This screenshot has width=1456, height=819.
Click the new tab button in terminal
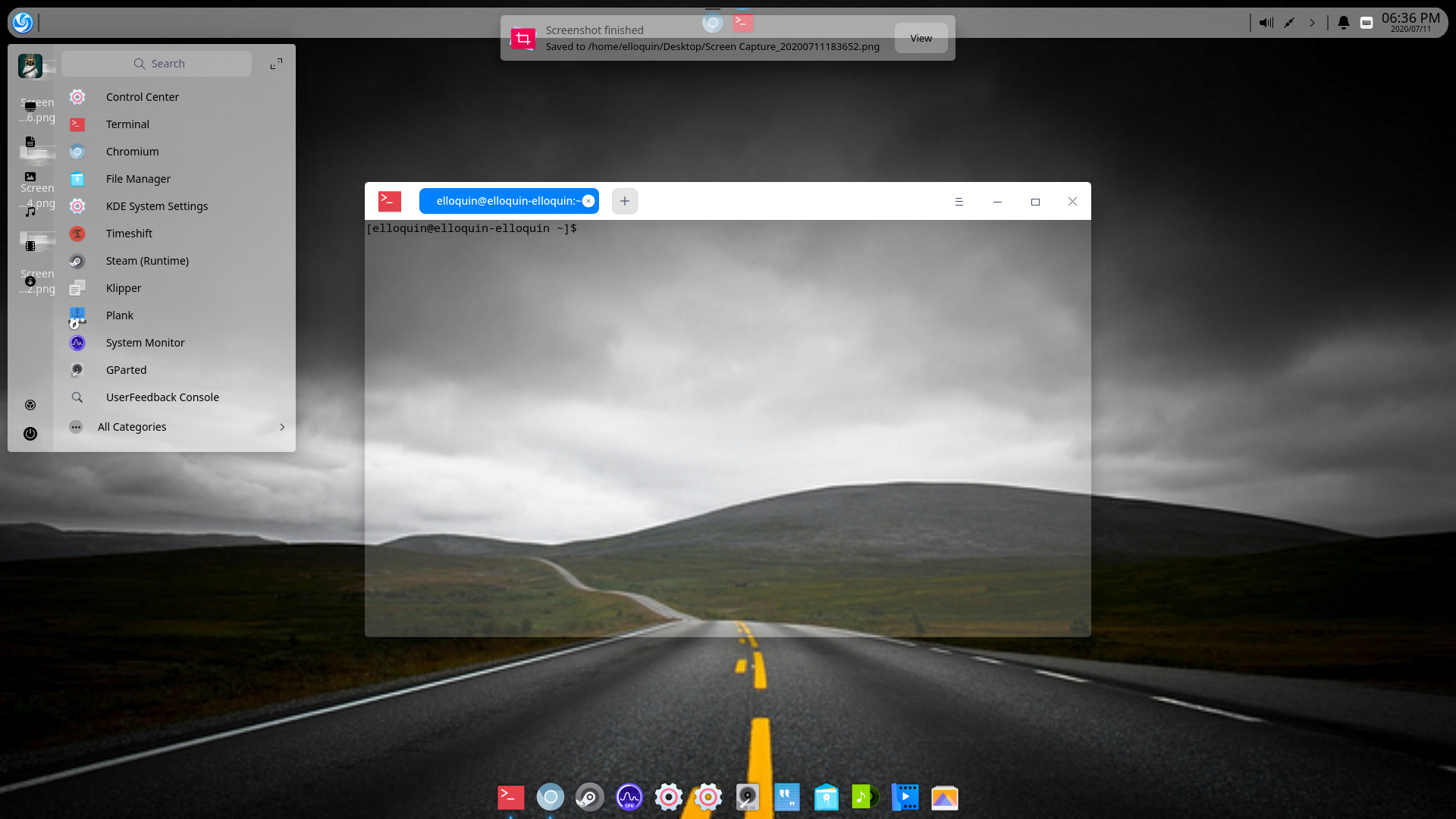[x=624, y=200]
